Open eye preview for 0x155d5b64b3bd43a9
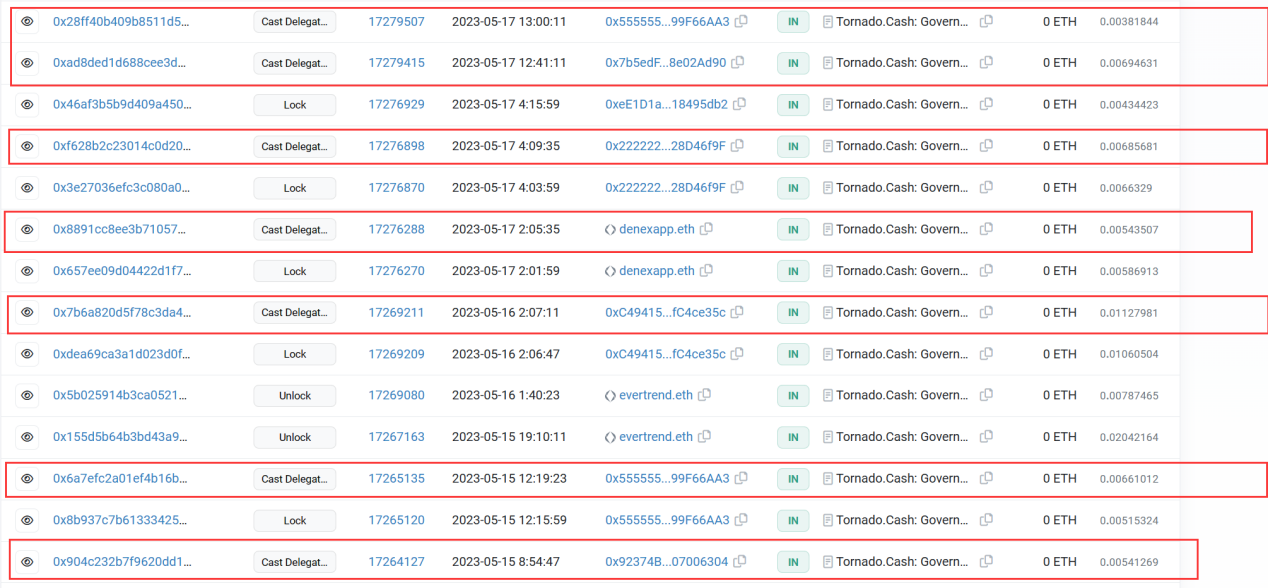 click(x=27, y=437)
